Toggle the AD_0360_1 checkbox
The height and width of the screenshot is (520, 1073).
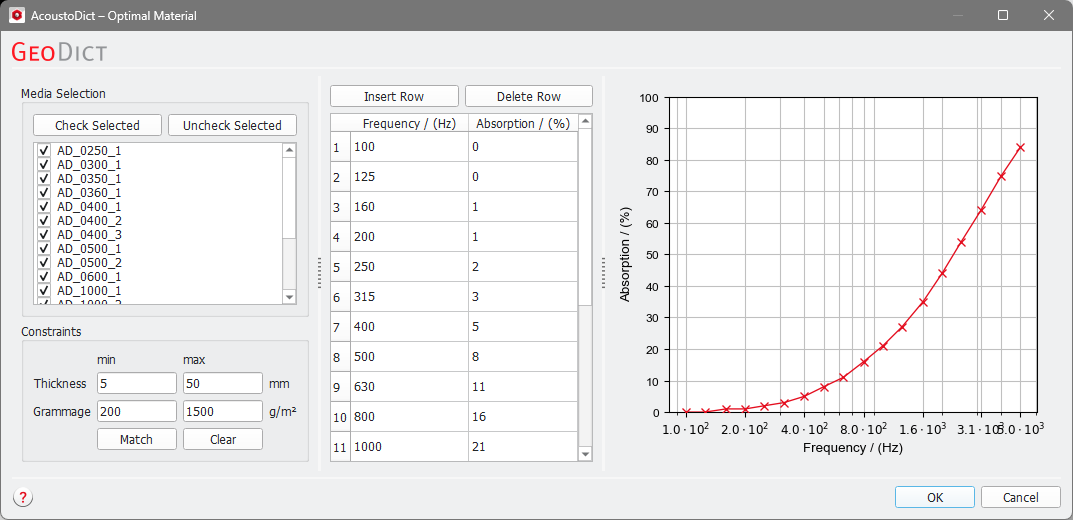[44, 192]
